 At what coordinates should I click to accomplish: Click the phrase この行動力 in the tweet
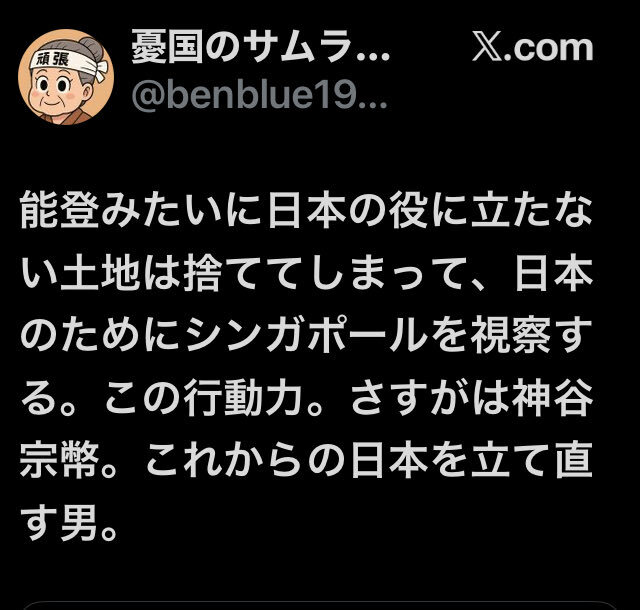coord(202,397)
